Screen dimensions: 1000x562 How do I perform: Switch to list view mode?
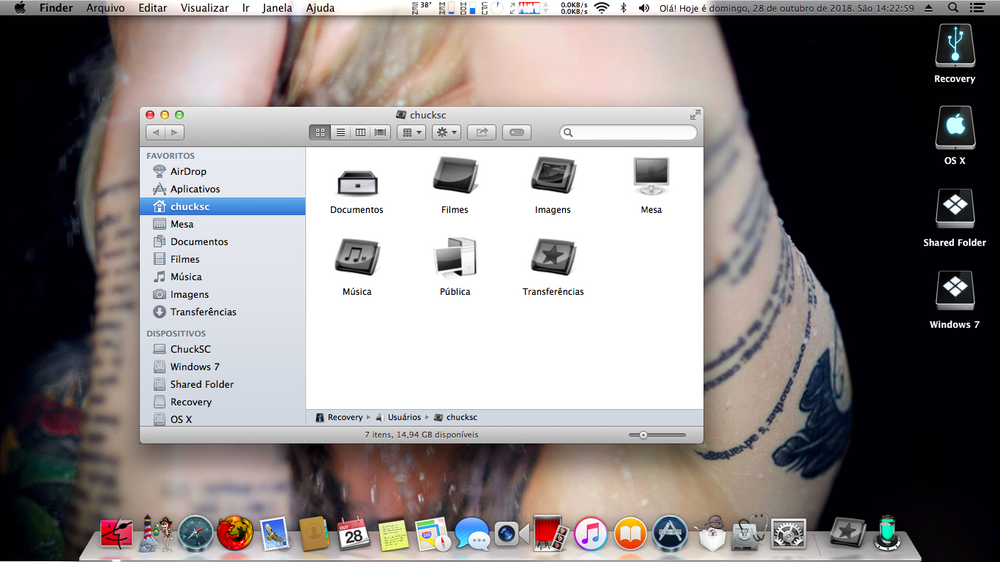pos(340,132)
